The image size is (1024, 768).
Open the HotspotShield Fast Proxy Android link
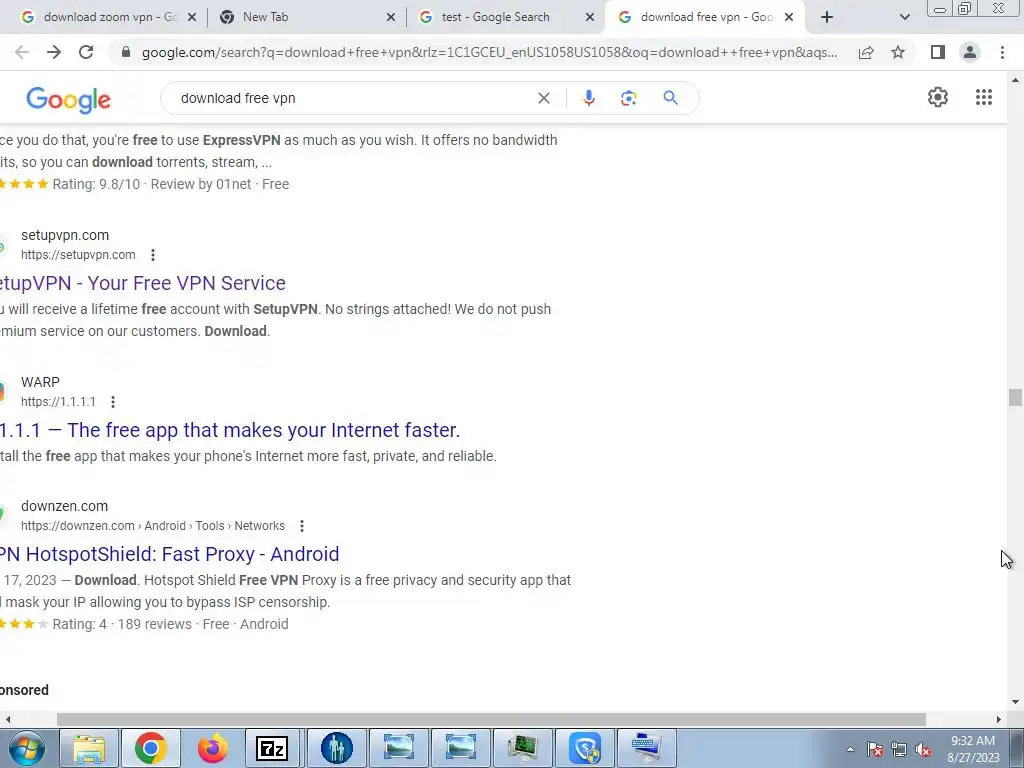[170, 554]
